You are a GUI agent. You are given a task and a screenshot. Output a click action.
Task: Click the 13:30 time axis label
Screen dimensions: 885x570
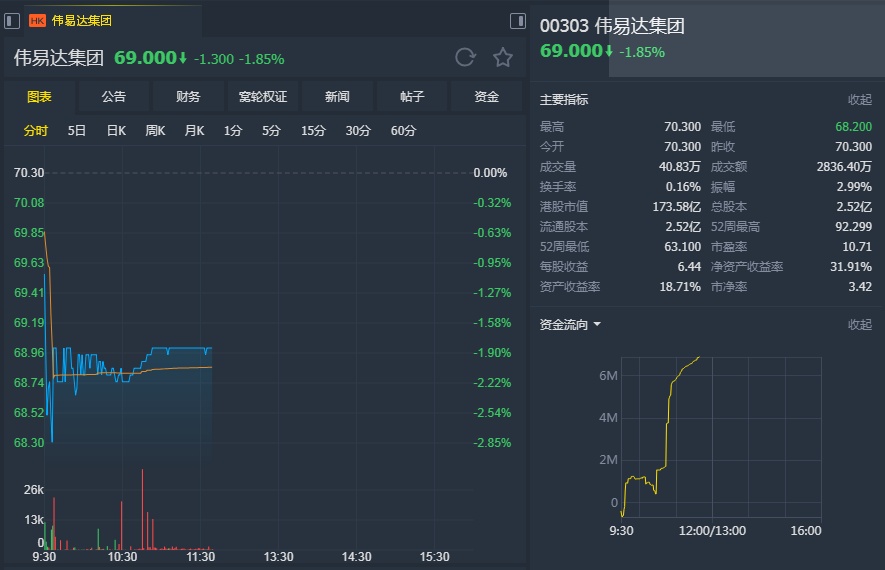coord(278,557)
